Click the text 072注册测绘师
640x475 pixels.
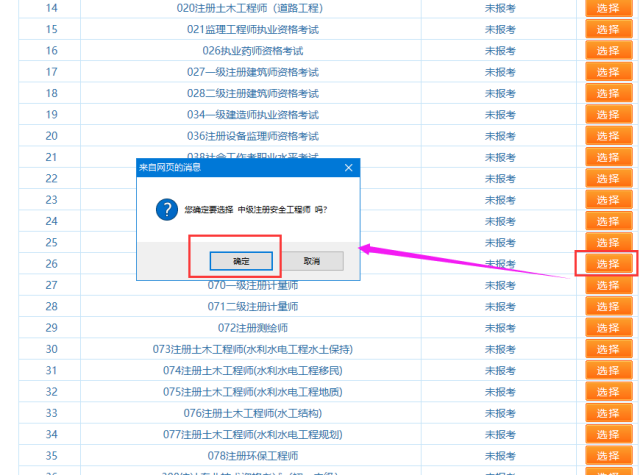click(x=253, y=328)
